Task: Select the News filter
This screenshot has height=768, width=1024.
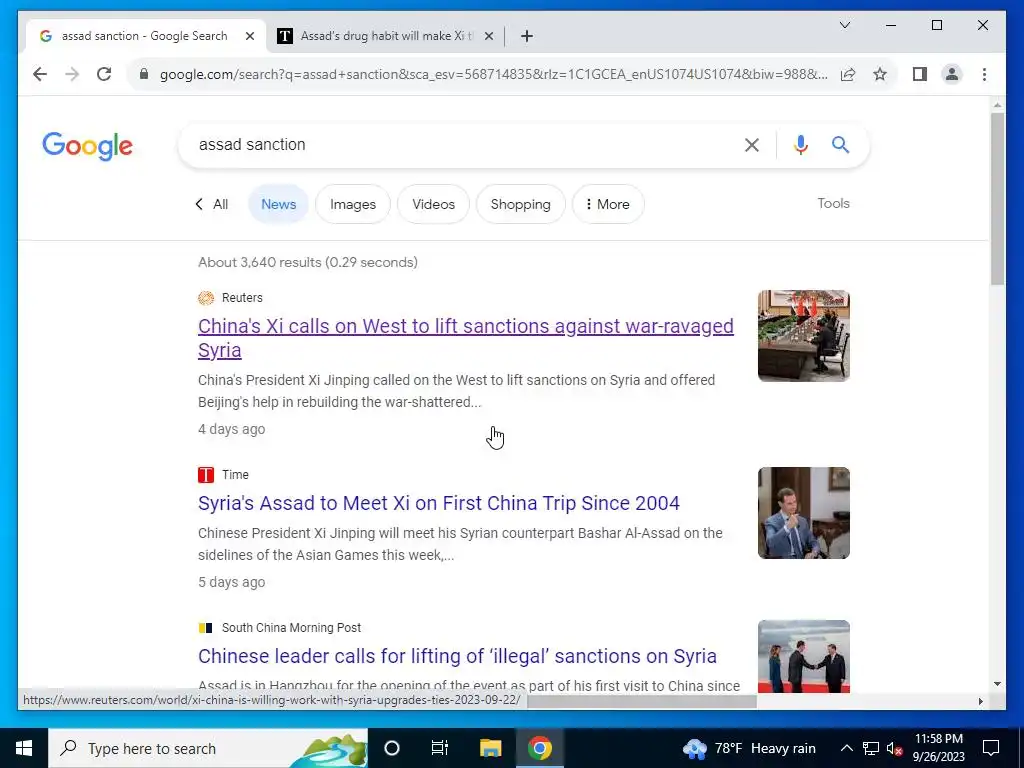Action: coord(278,204)
